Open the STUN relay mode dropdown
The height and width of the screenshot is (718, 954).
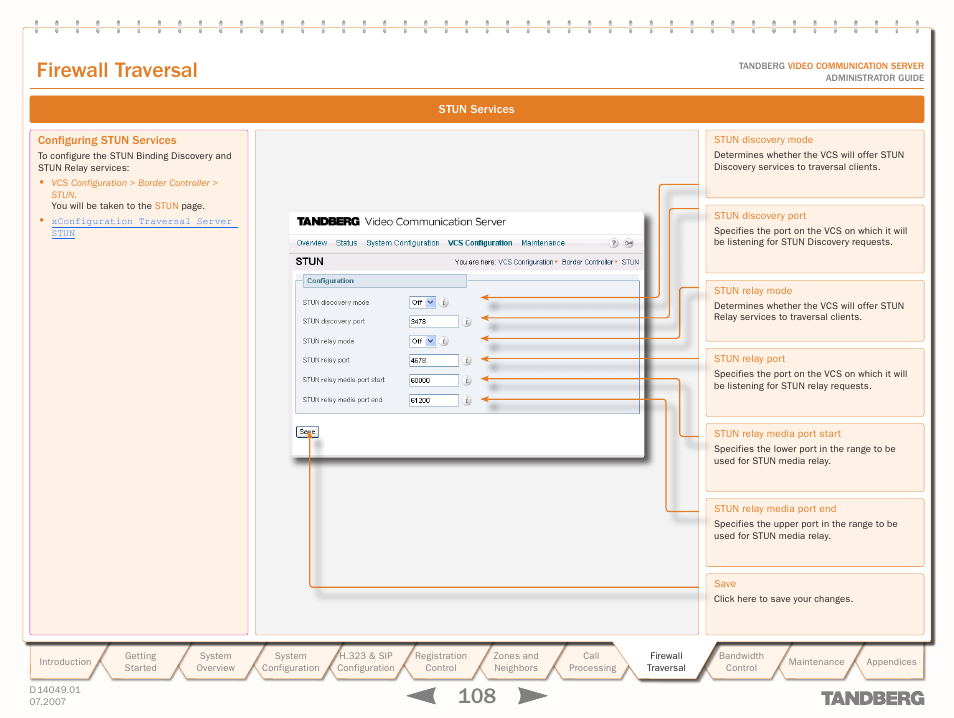(422, 341)
